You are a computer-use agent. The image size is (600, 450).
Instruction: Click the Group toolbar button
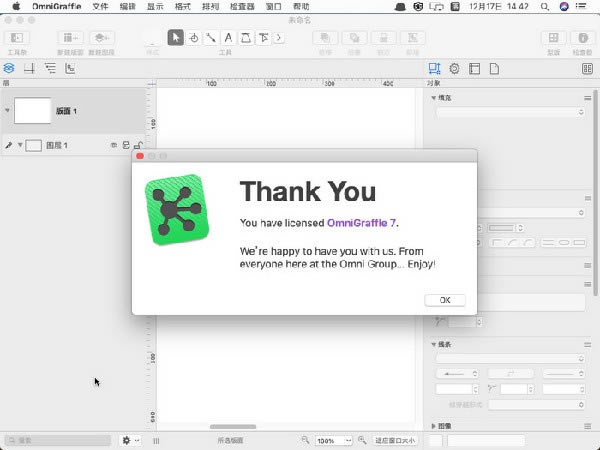point(412,38)
